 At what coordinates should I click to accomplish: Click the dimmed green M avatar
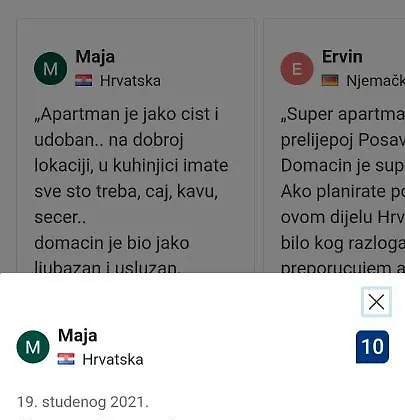tap(51, 68)
